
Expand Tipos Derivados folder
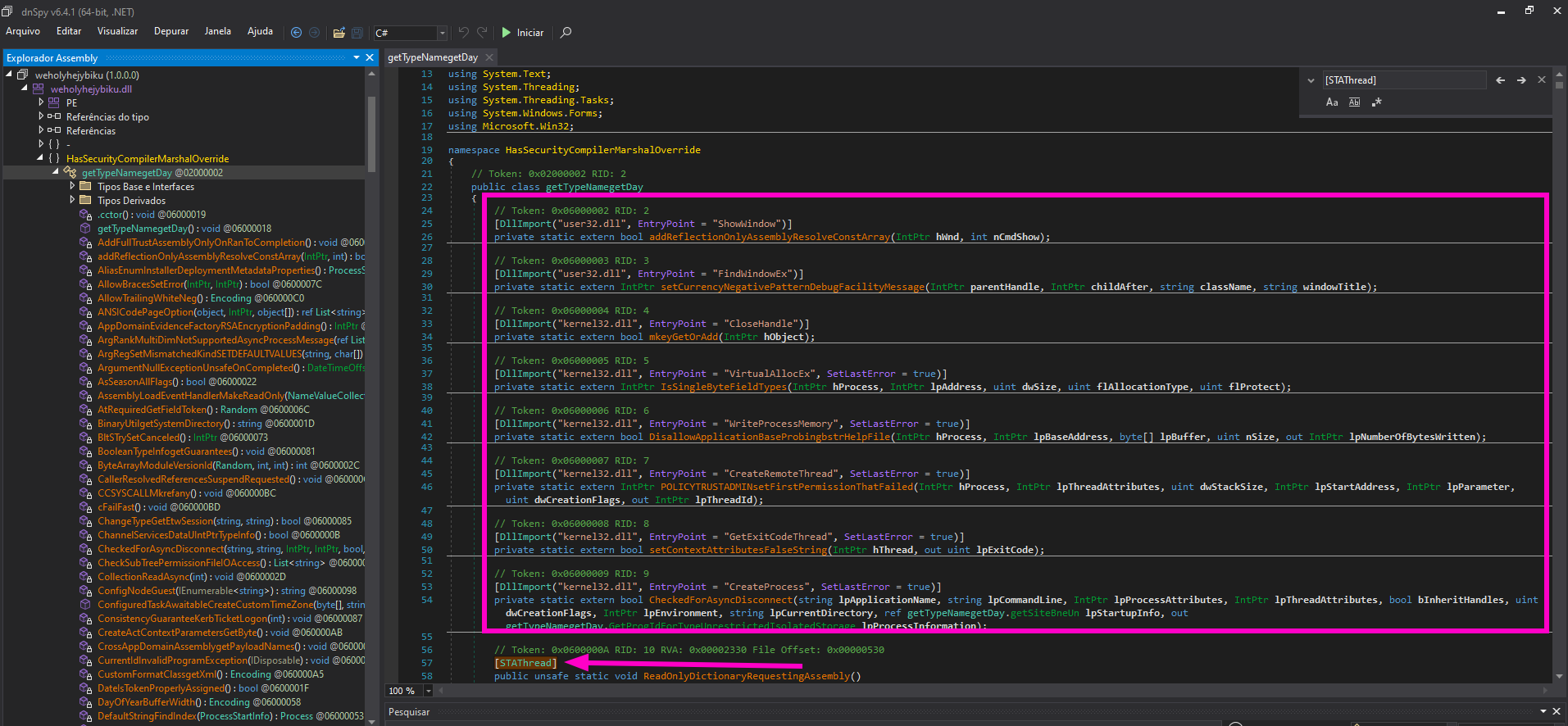72,200
